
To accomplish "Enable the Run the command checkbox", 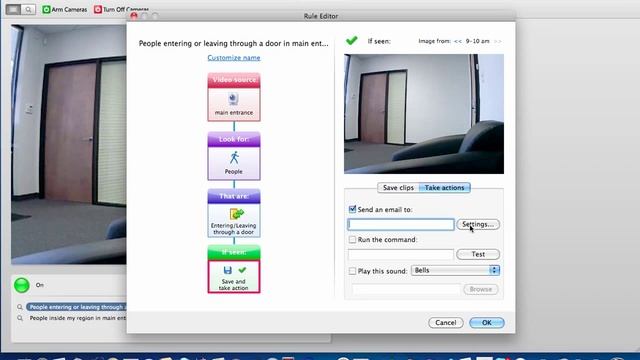I will pyautogui.click(x=352, y=240).
